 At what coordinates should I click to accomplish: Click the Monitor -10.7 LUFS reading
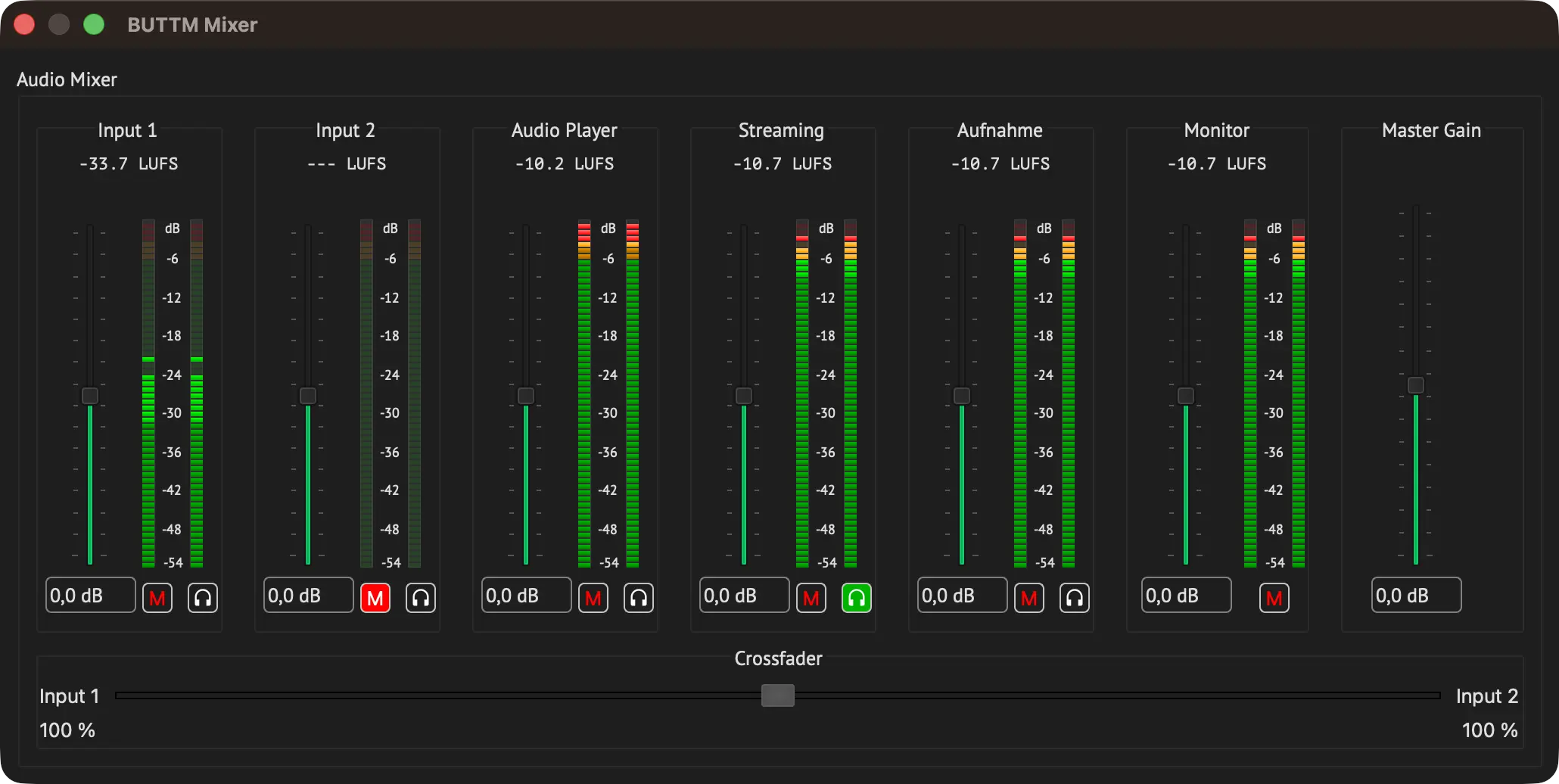[1217, 163]
